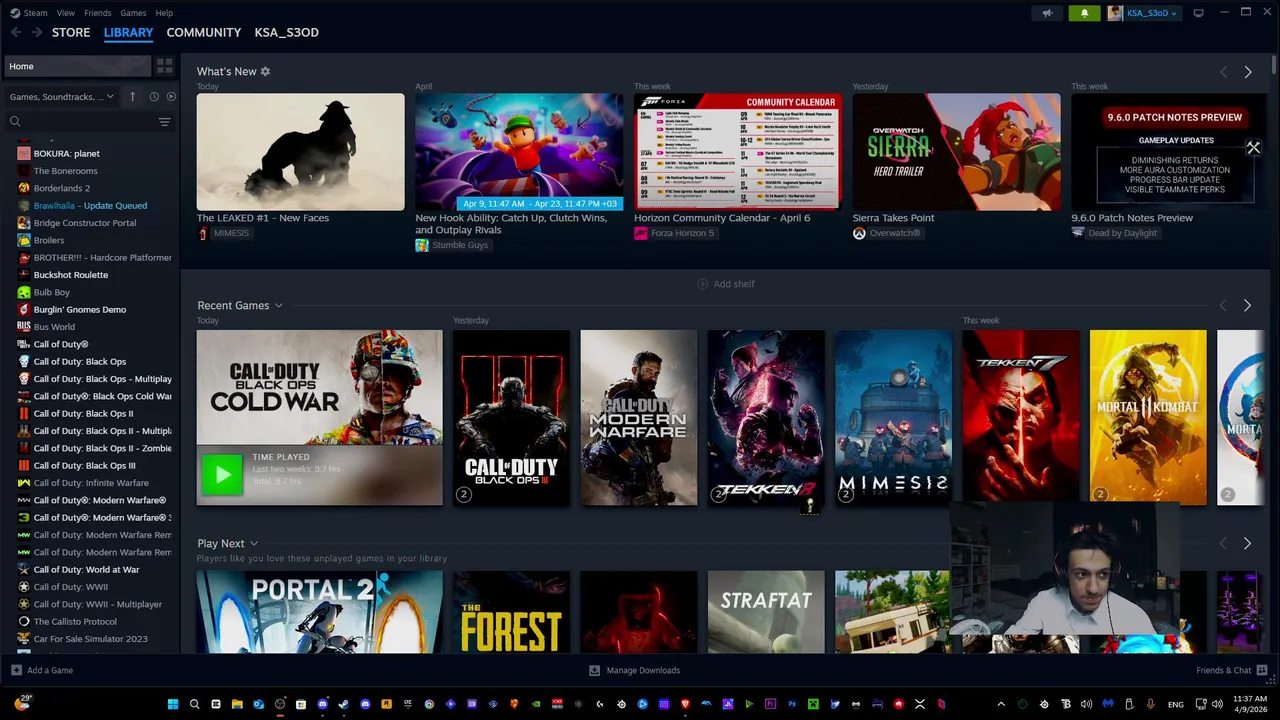
Task: Click the Buckshot Roulette game icon
Action: click(x=24, y=275)
